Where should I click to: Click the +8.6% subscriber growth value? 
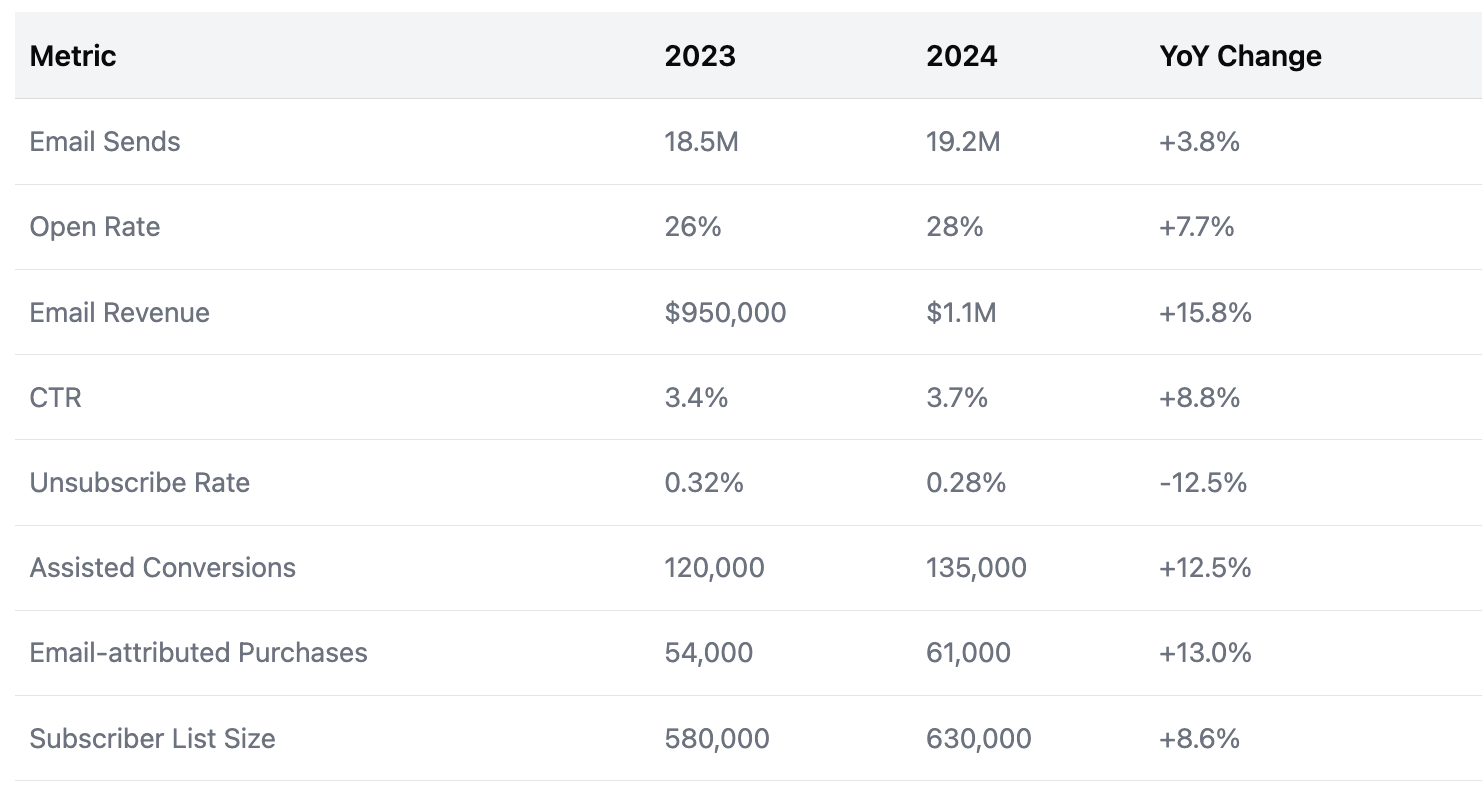pyautogui.click(x=1199, y=739)
